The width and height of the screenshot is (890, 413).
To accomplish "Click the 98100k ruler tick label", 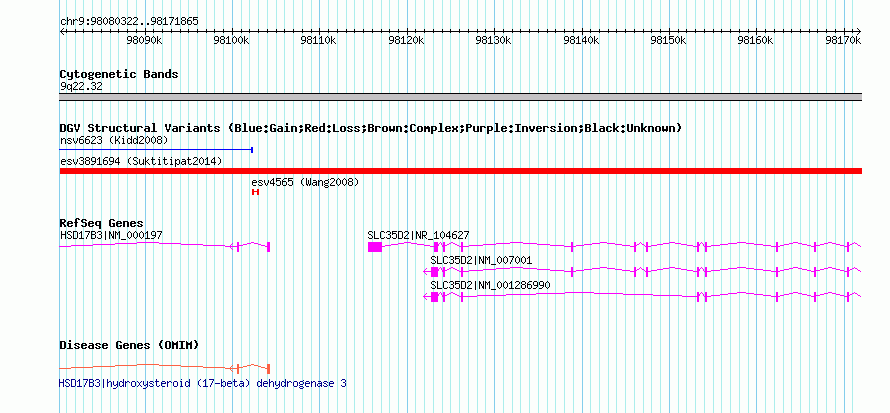I will 233,41.
